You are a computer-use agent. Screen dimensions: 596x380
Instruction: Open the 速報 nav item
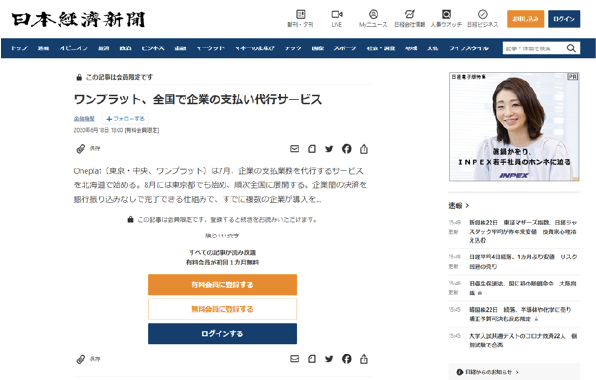[x=43, y=48]
